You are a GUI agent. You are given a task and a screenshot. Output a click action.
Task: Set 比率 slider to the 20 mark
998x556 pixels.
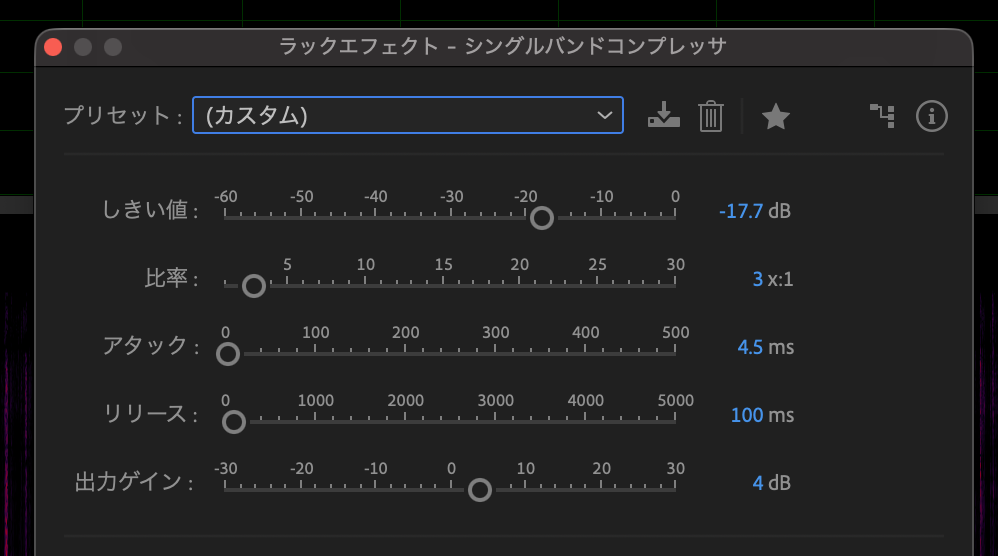tap(520, 286)
